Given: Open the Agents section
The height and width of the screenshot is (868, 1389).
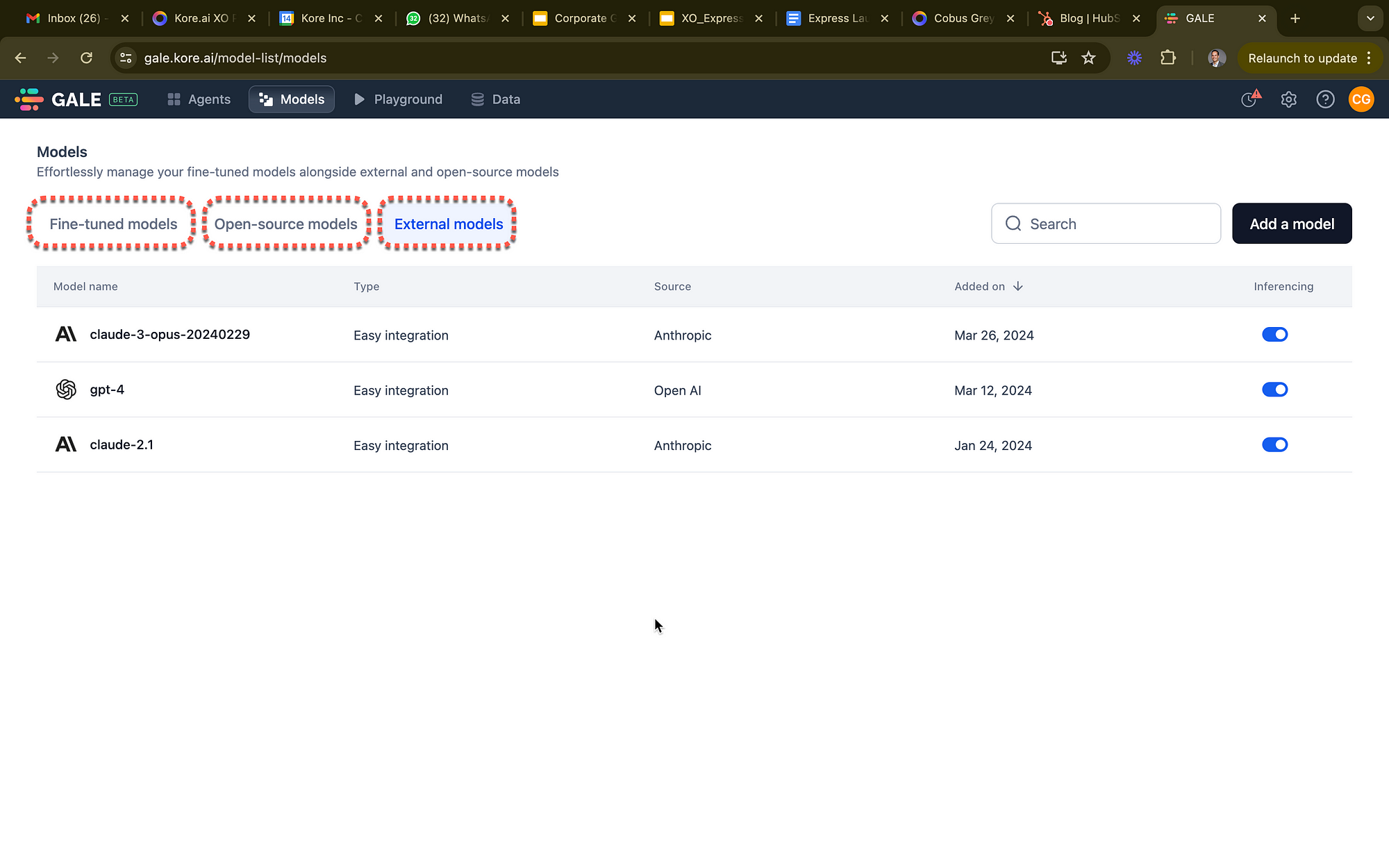Looking at the screenshot, I should pyautogui.click(x=199, y=99).
